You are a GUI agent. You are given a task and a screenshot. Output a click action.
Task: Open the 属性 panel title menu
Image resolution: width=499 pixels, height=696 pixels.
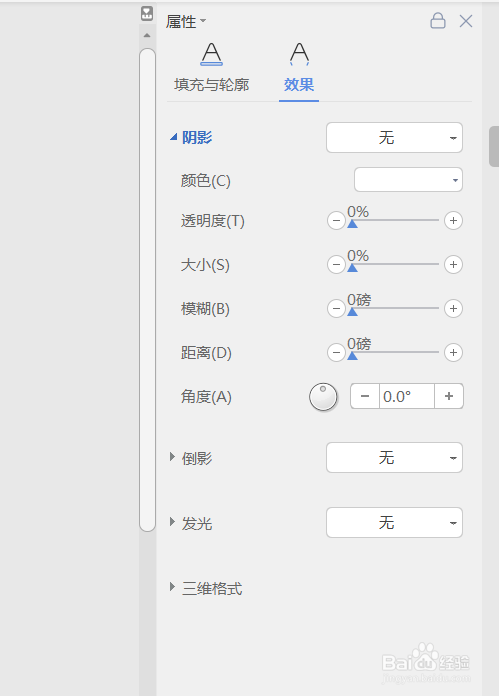186,21
